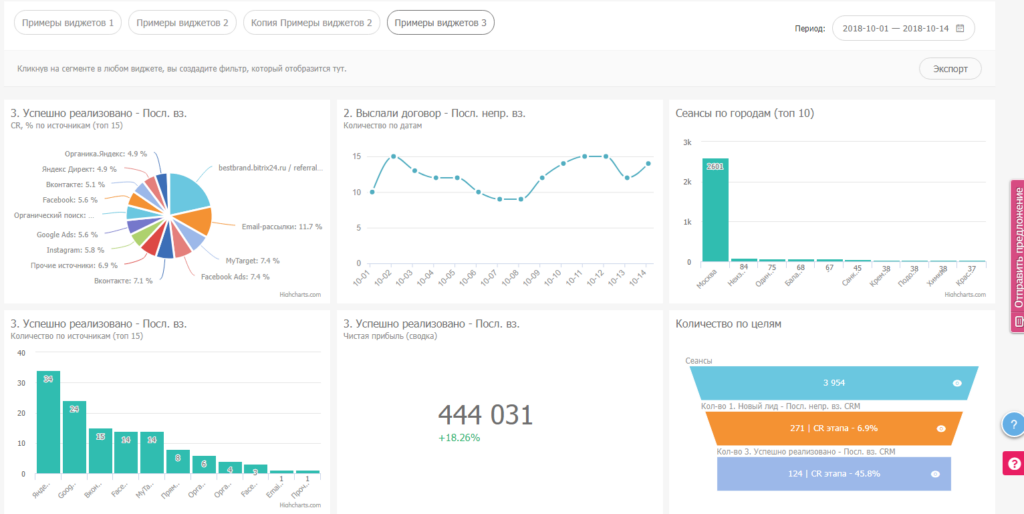This screenshot has width=1024, height=514.
Task: Select the Примеры виджетов 3 tab
Action: 440,22
